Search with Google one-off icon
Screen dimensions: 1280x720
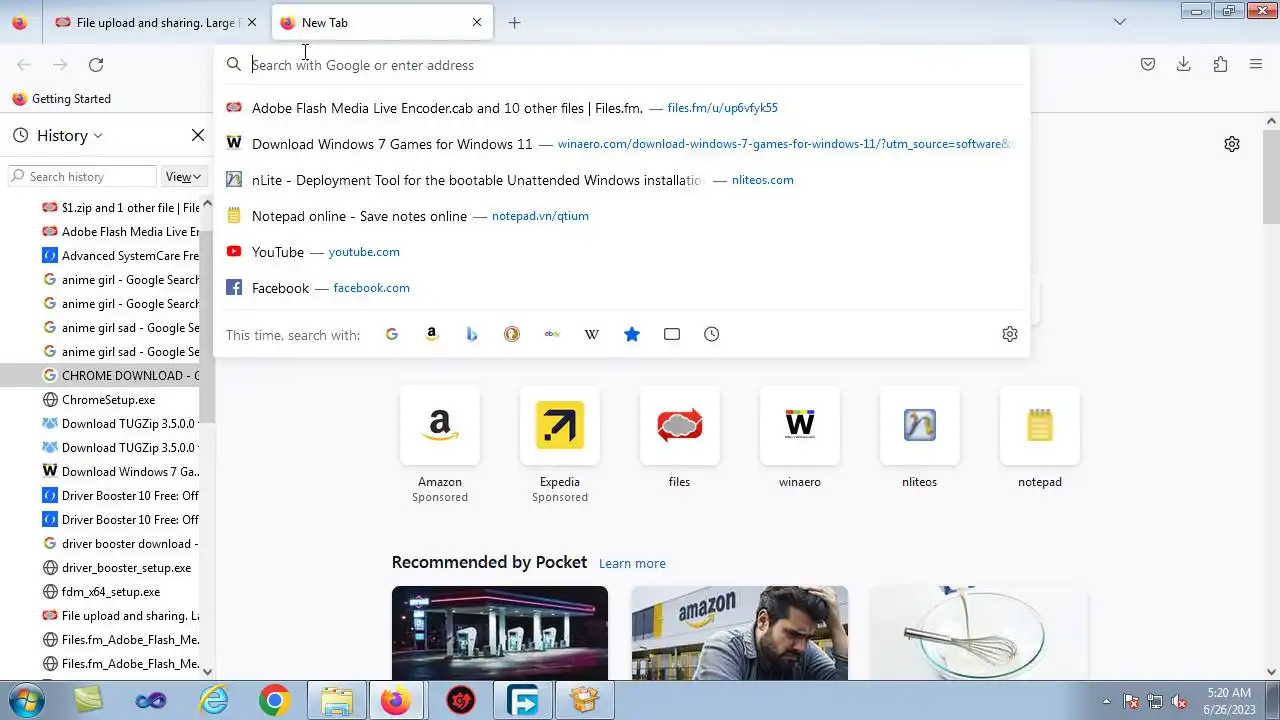[392, 334]
